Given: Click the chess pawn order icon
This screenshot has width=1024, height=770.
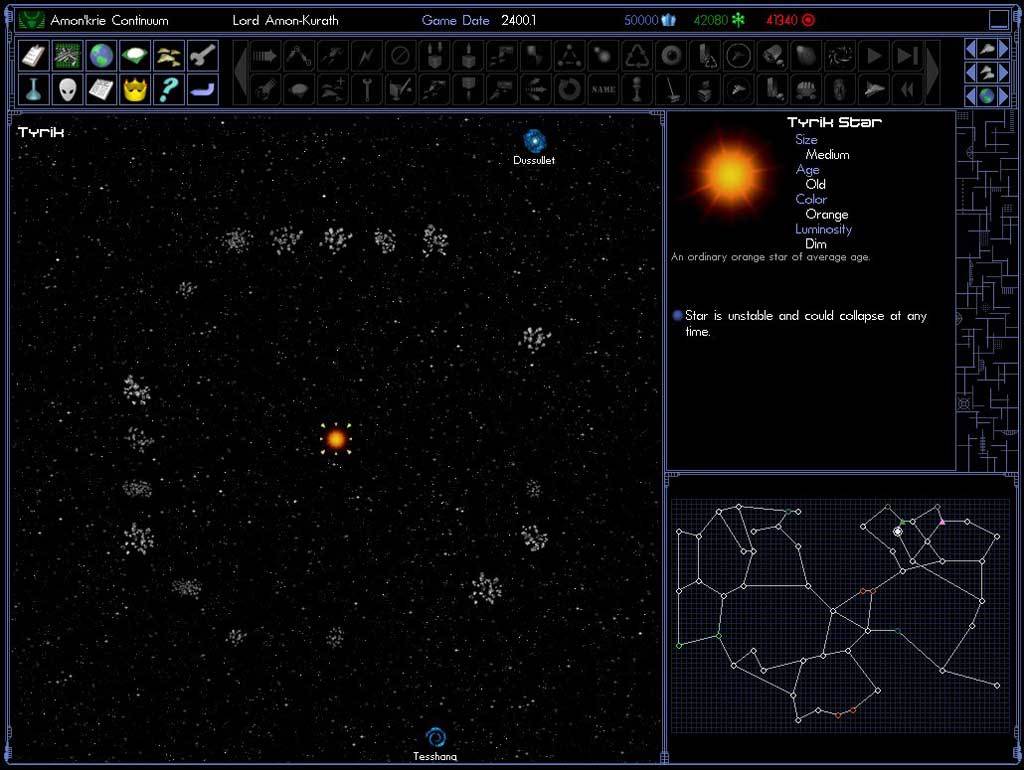Looking at the screenshot, I should [x=637, y=89].
